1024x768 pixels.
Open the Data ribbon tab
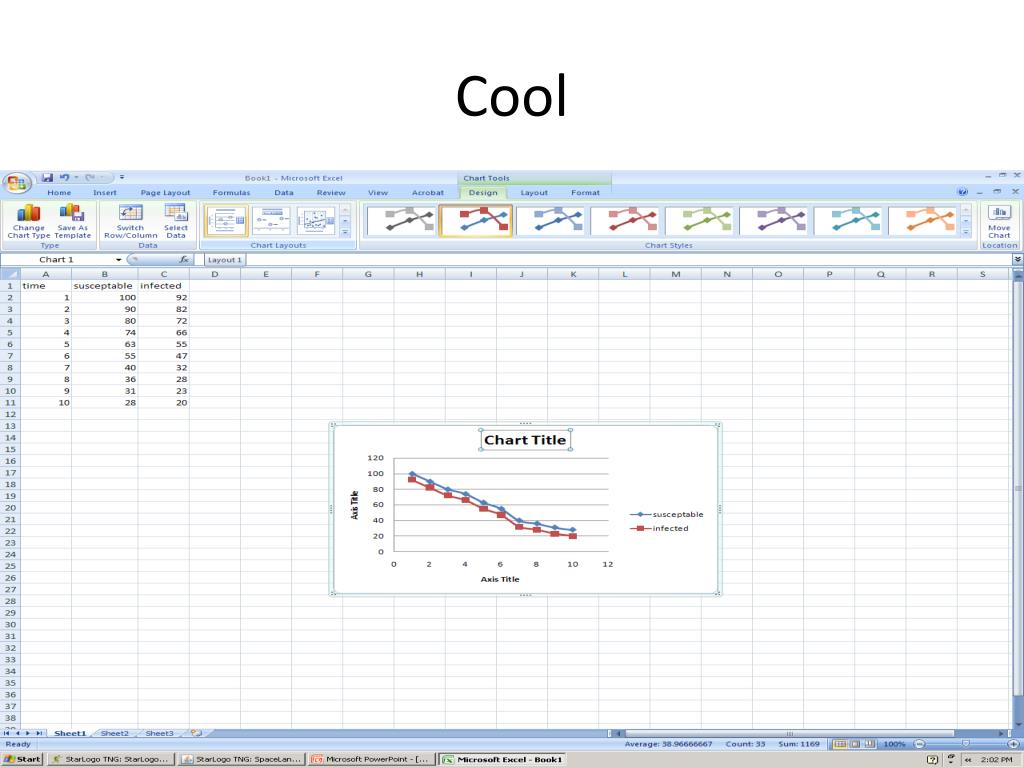pos(283,193)
